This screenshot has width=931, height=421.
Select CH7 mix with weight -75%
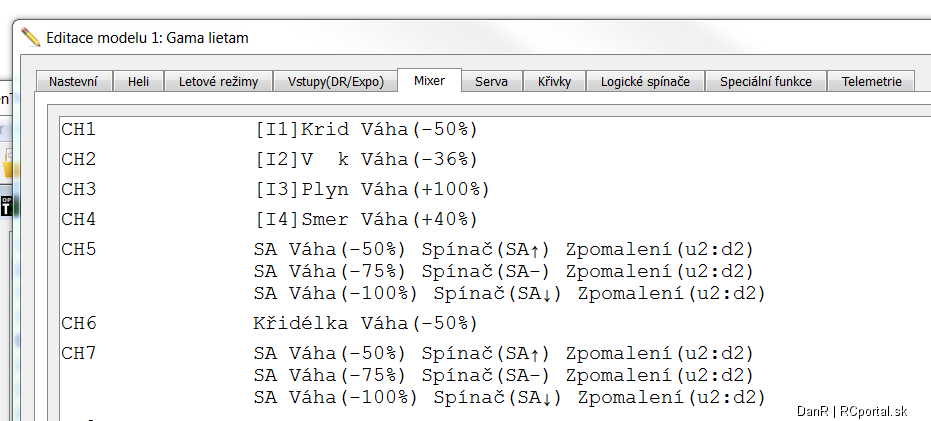coord(504,375)
